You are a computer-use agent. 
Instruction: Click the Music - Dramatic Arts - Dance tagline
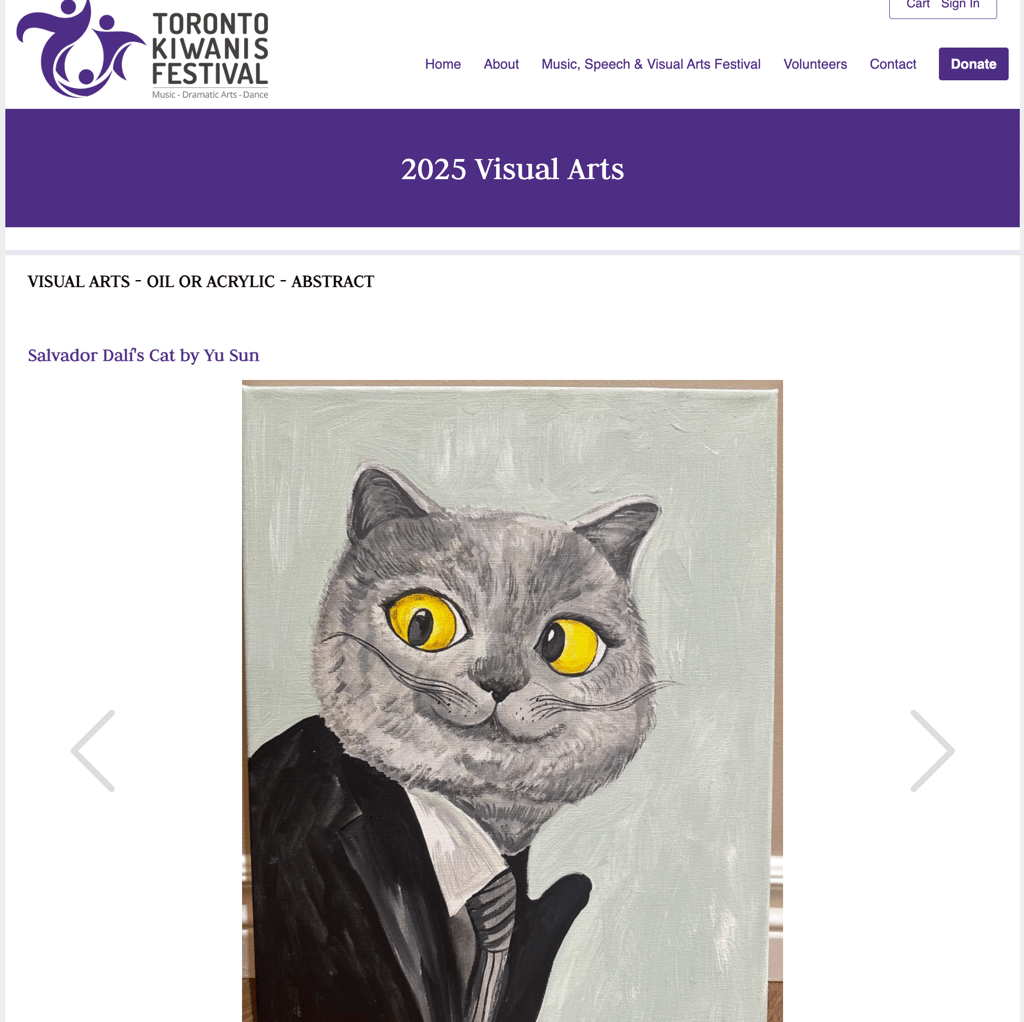210,95
